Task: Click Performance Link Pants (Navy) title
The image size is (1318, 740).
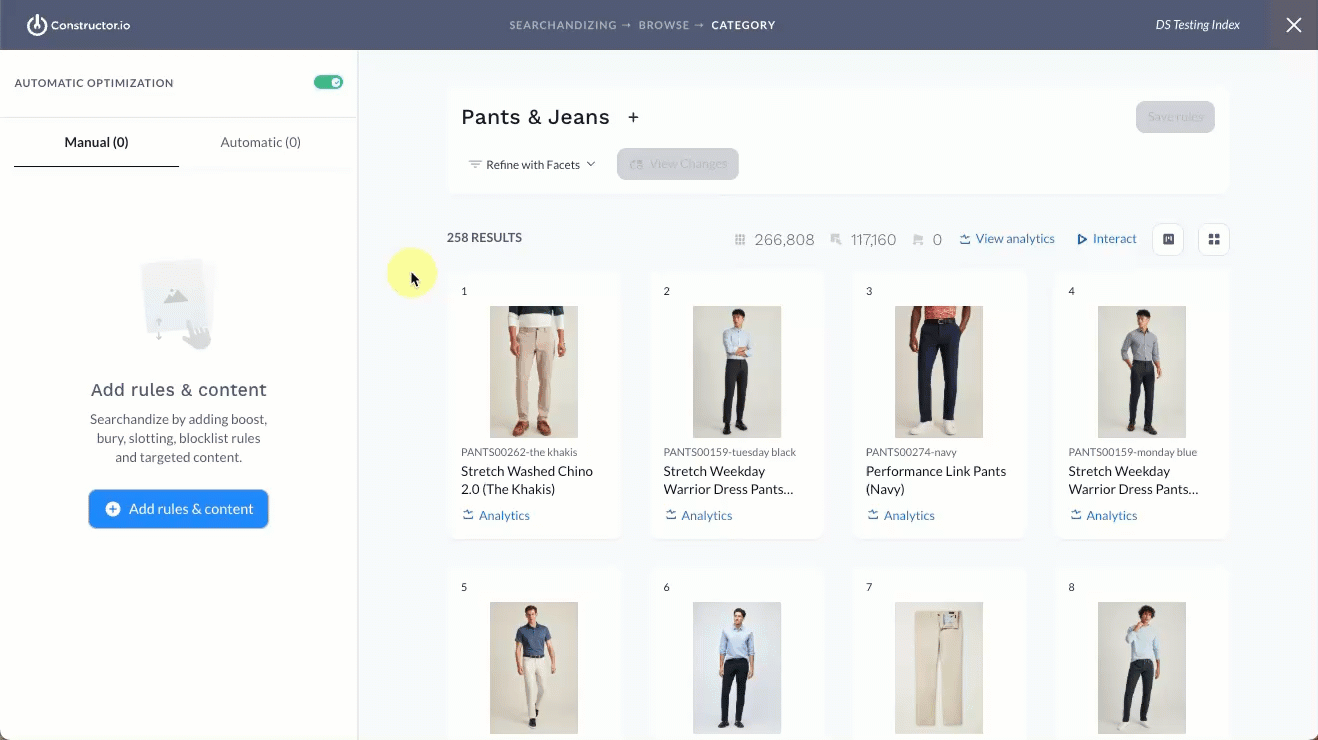Action: [936, 480]
